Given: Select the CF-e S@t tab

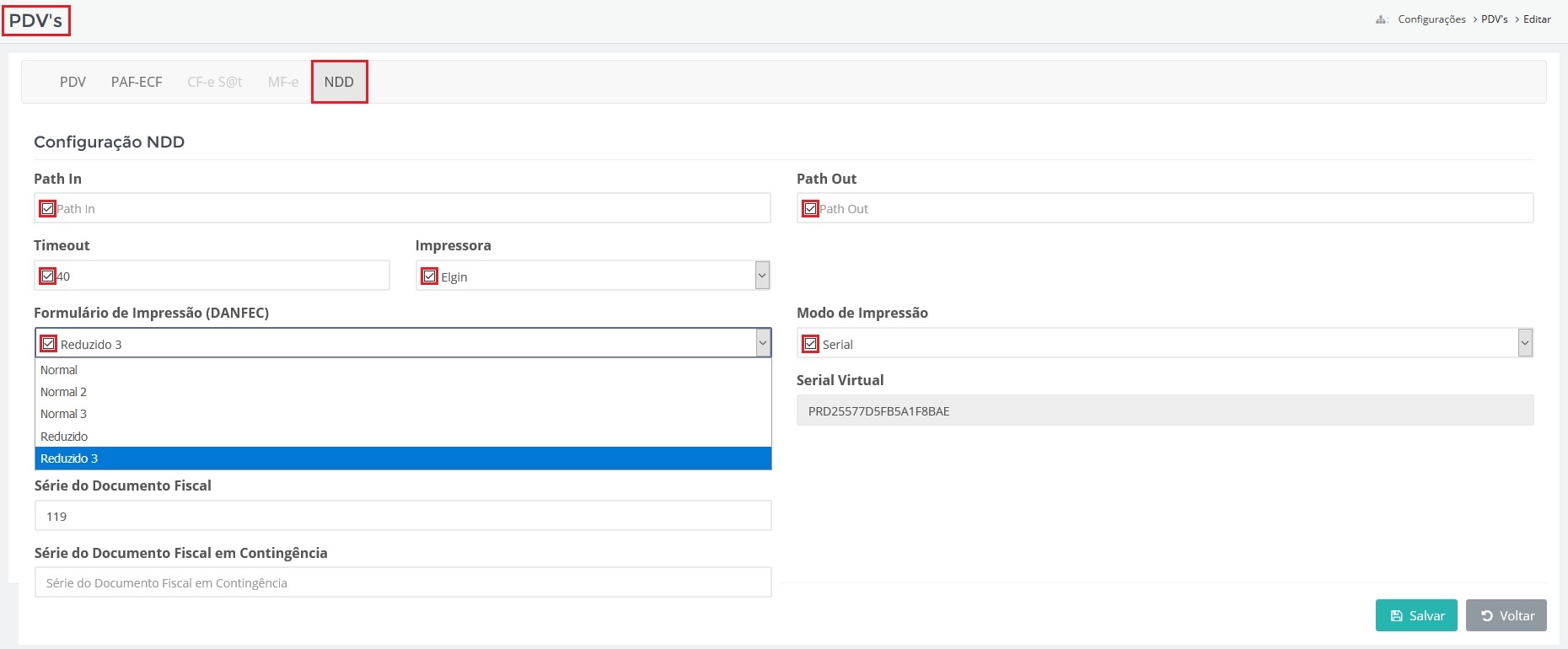Looking at the screenshot, I should click(x=214, y=82).
